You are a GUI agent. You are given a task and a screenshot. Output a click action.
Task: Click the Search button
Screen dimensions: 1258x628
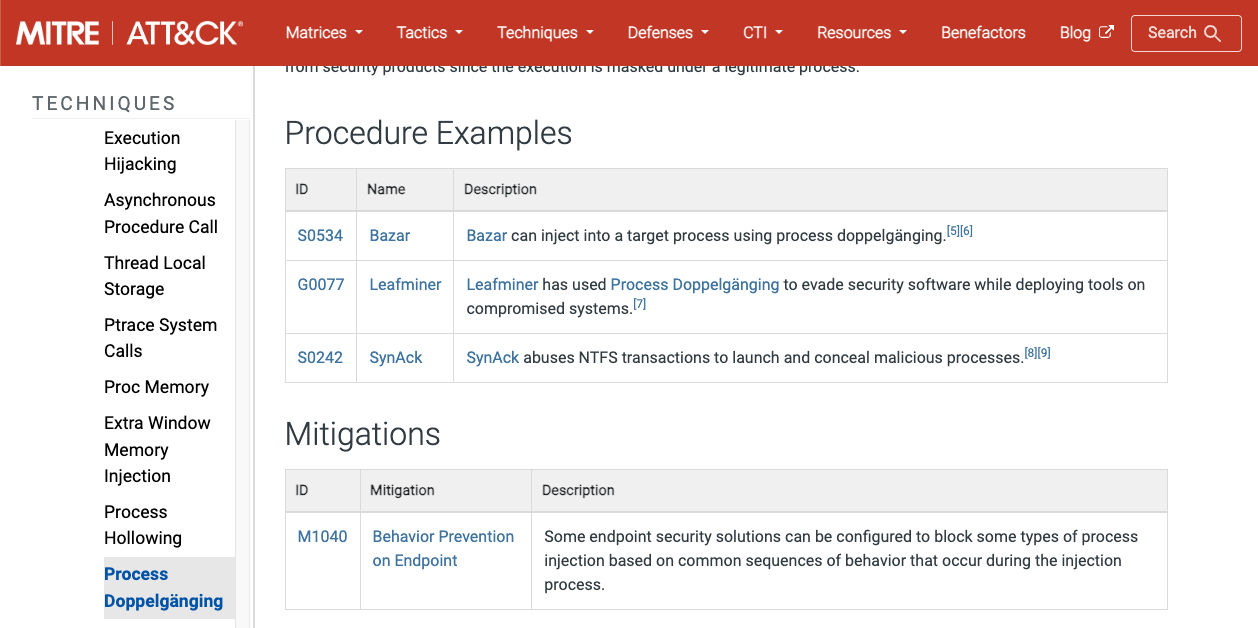[1186, 33]
